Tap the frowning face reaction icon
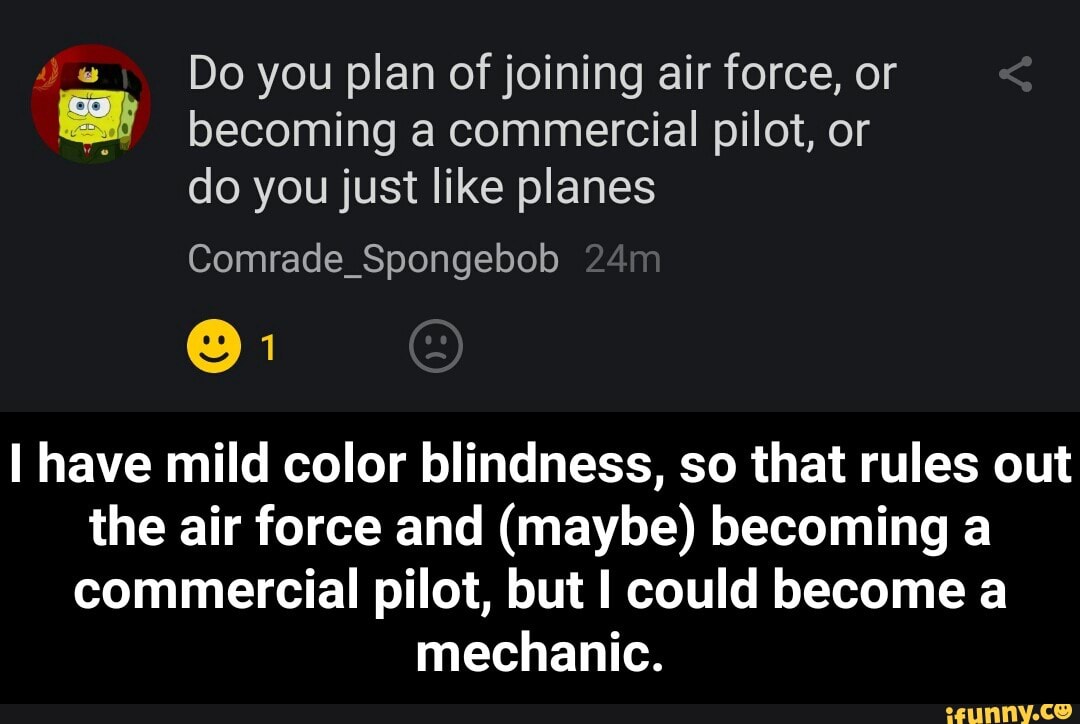Screen dimensions: 1080x724 tap(434, 346)
